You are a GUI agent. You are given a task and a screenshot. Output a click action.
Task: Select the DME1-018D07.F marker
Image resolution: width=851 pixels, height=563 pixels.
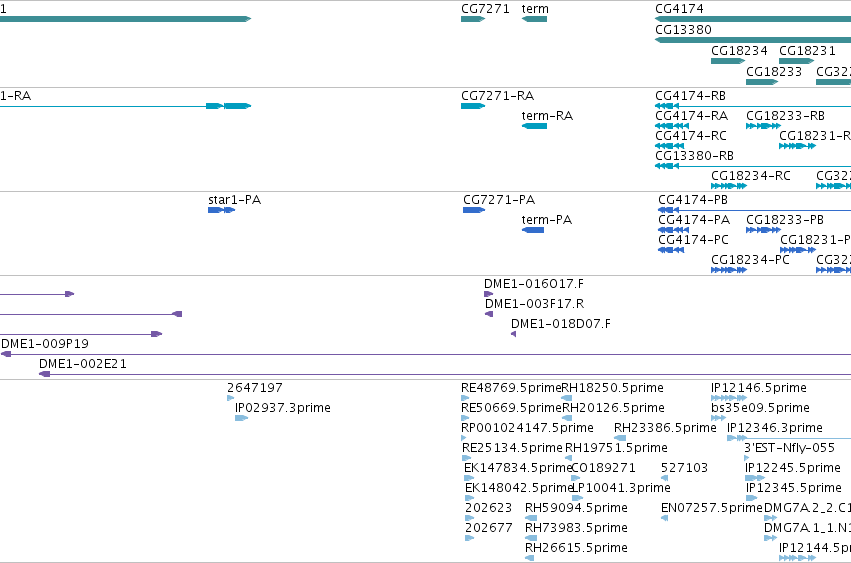coord(513,334)
